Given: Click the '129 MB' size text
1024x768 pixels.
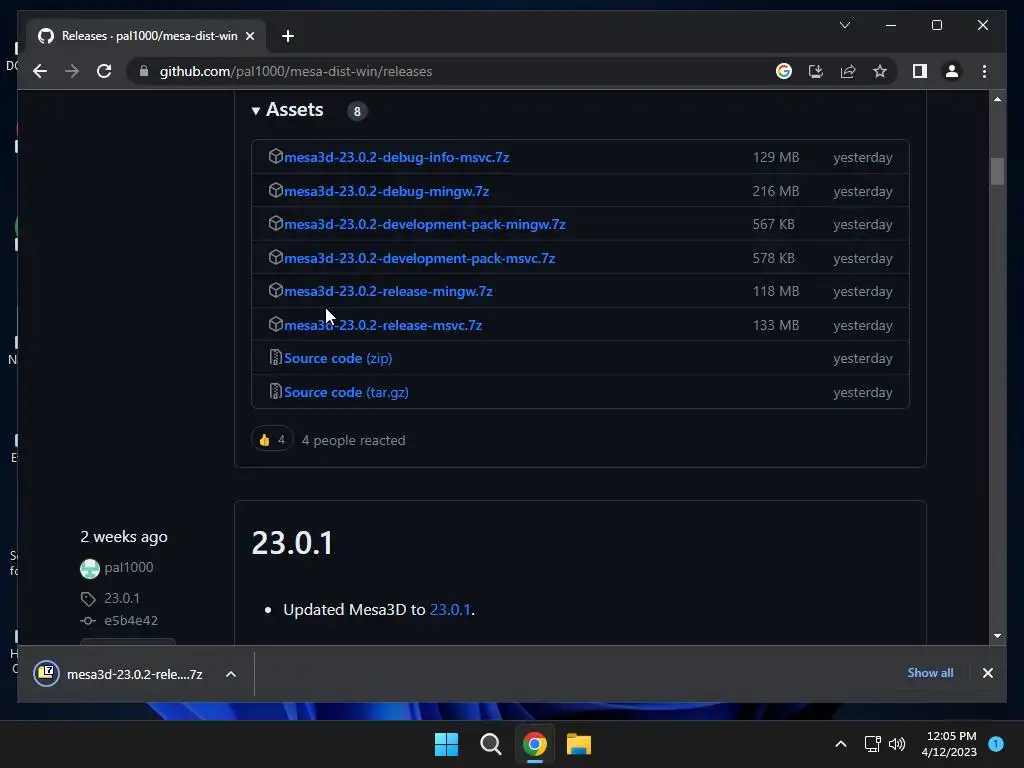Looking at the screenshot, I should pyautogui.click(x=775, y=157).
